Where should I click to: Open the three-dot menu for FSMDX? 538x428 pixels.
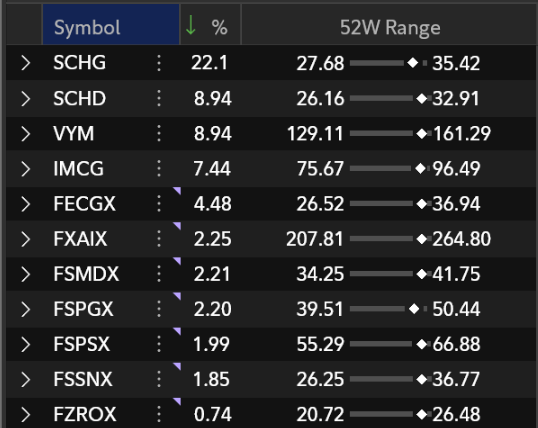tap(159, 274)
